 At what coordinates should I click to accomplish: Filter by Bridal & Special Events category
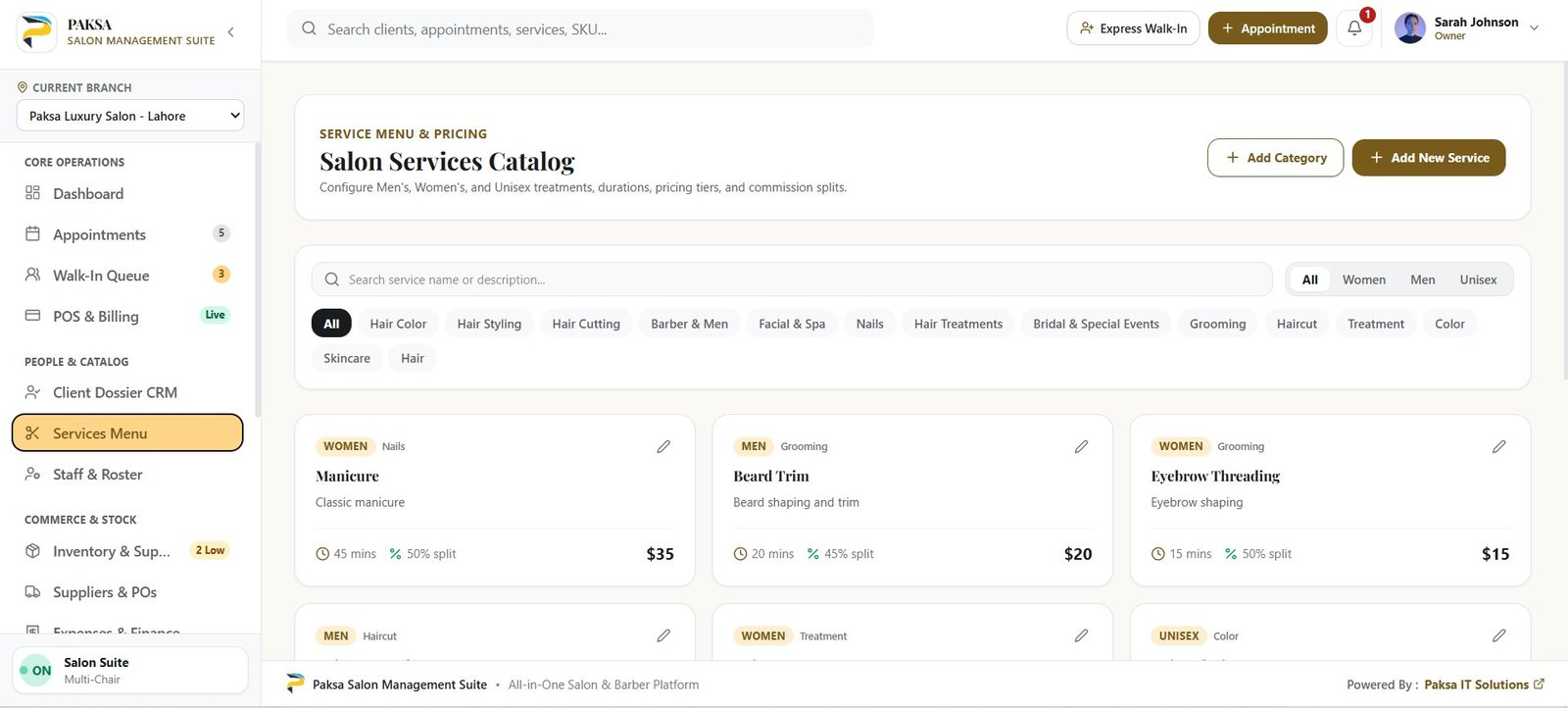tap(1096, 324)
